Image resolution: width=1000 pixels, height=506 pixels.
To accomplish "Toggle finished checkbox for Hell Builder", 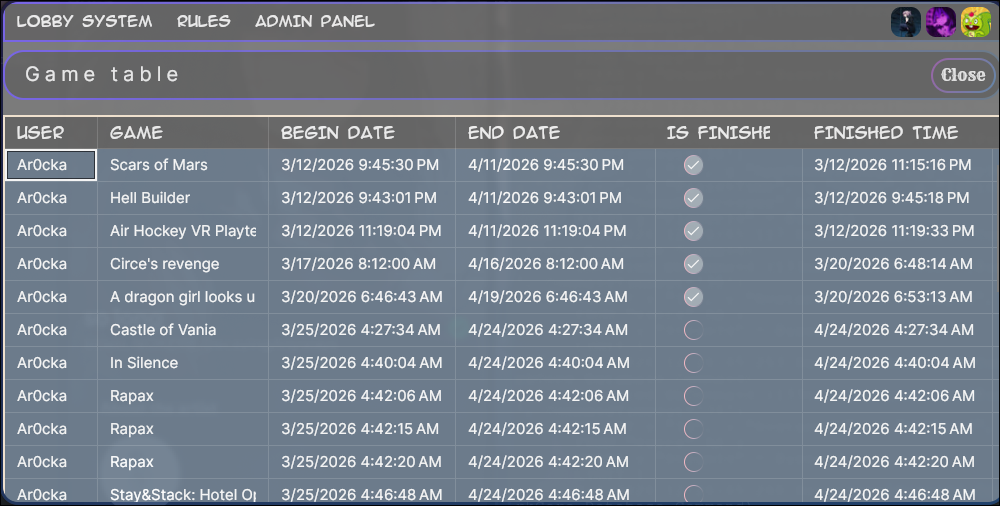I will [693, 198].
